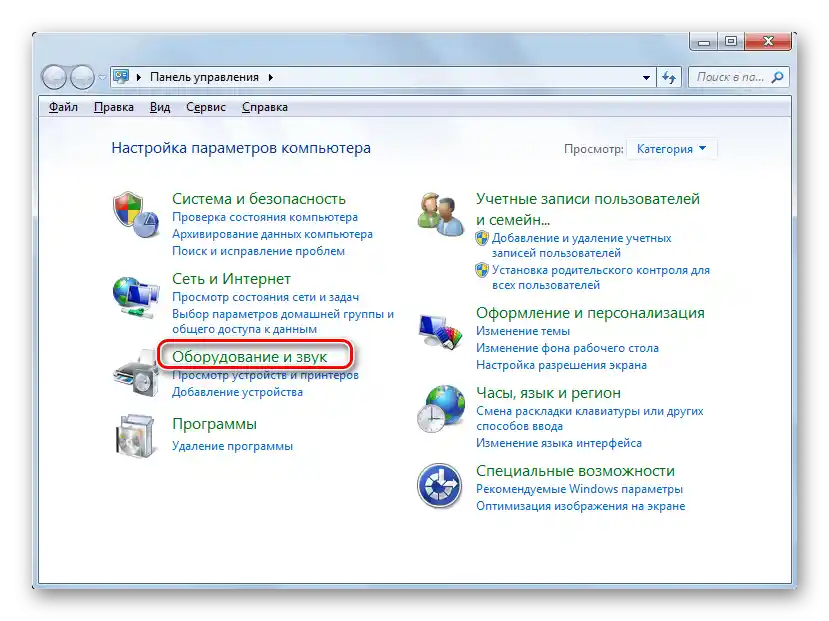Minimize the Control Panel window
Image resolution: width=829 pixels, height=621 pixels.
pos(704,42)
